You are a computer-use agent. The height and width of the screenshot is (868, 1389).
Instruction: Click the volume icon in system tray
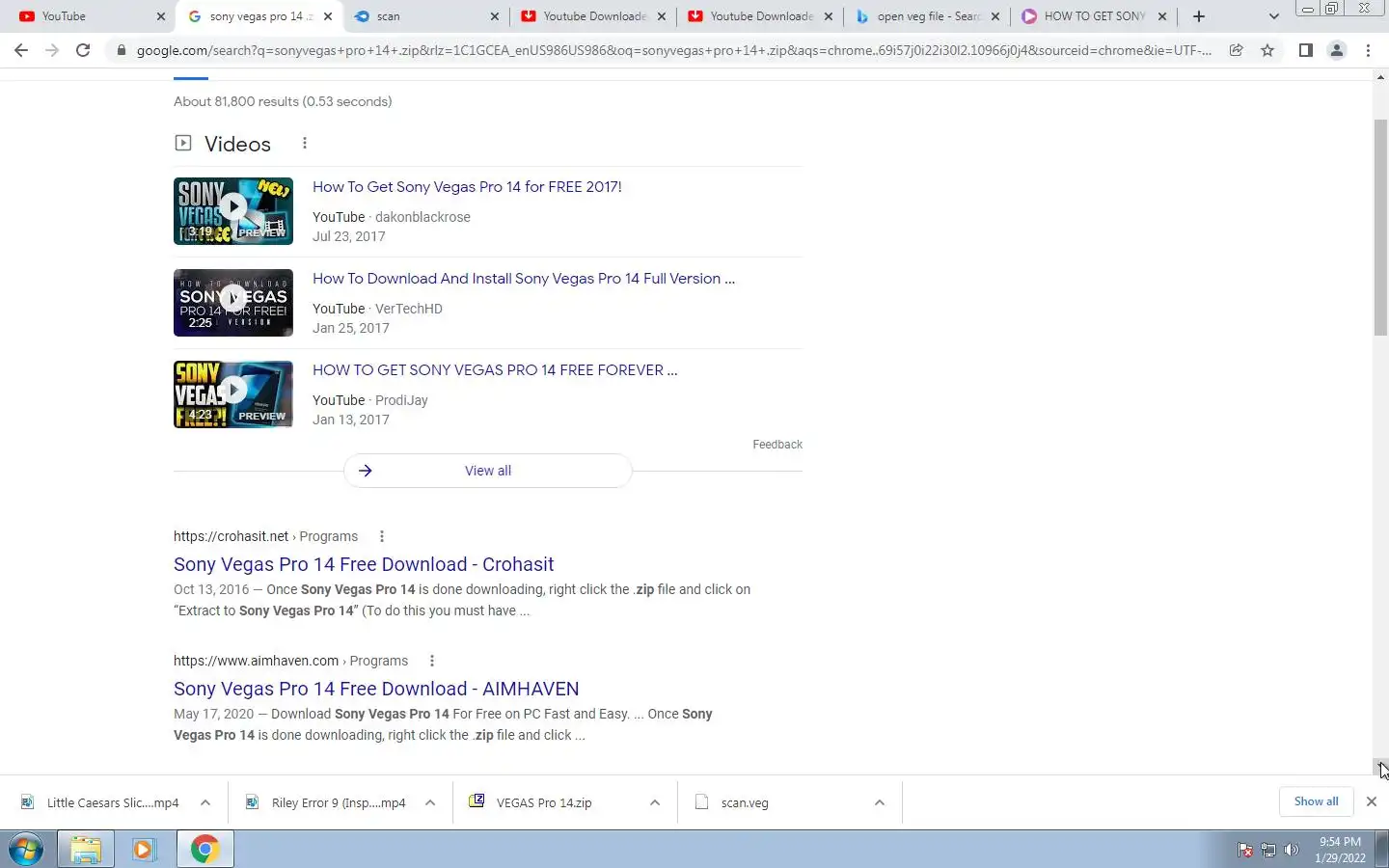tap(1291, 851)
